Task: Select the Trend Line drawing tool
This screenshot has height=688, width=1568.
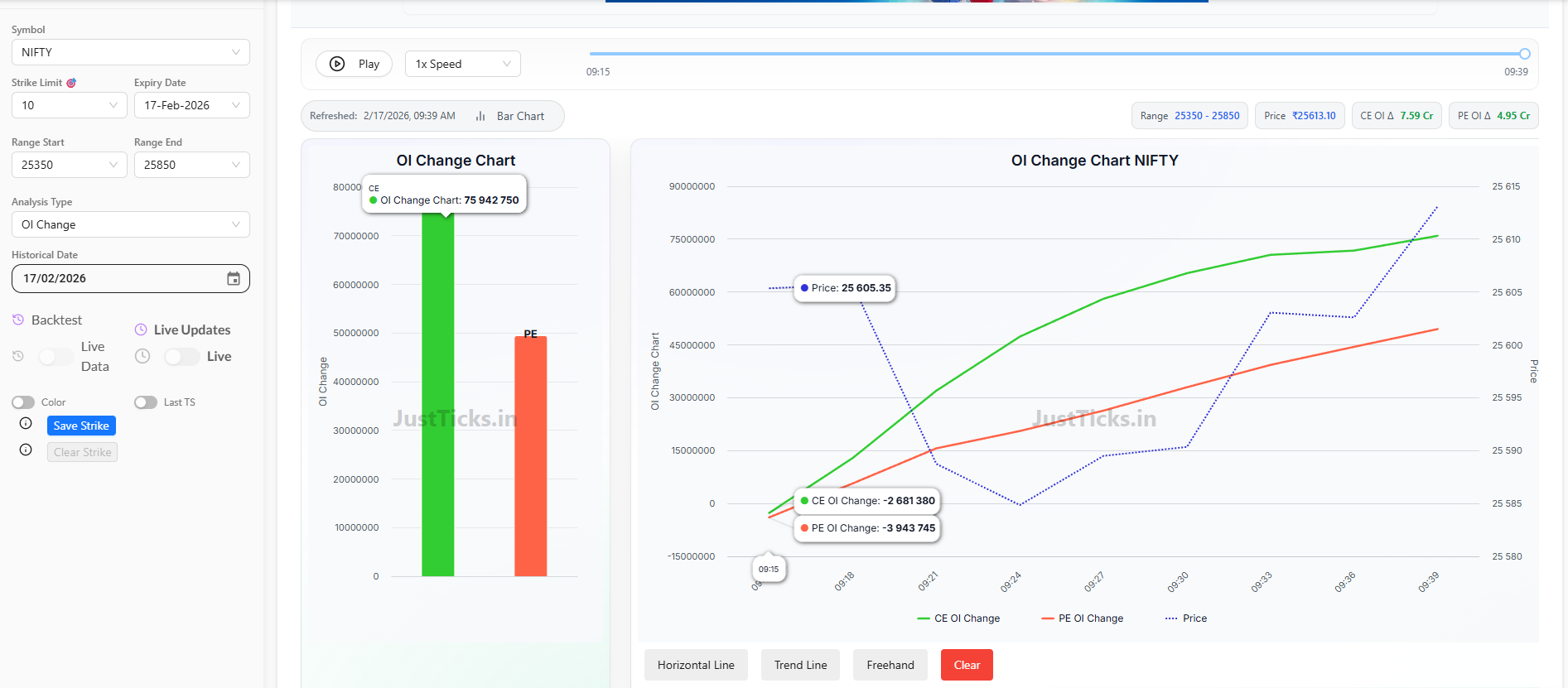Action: tap(800, 665)
